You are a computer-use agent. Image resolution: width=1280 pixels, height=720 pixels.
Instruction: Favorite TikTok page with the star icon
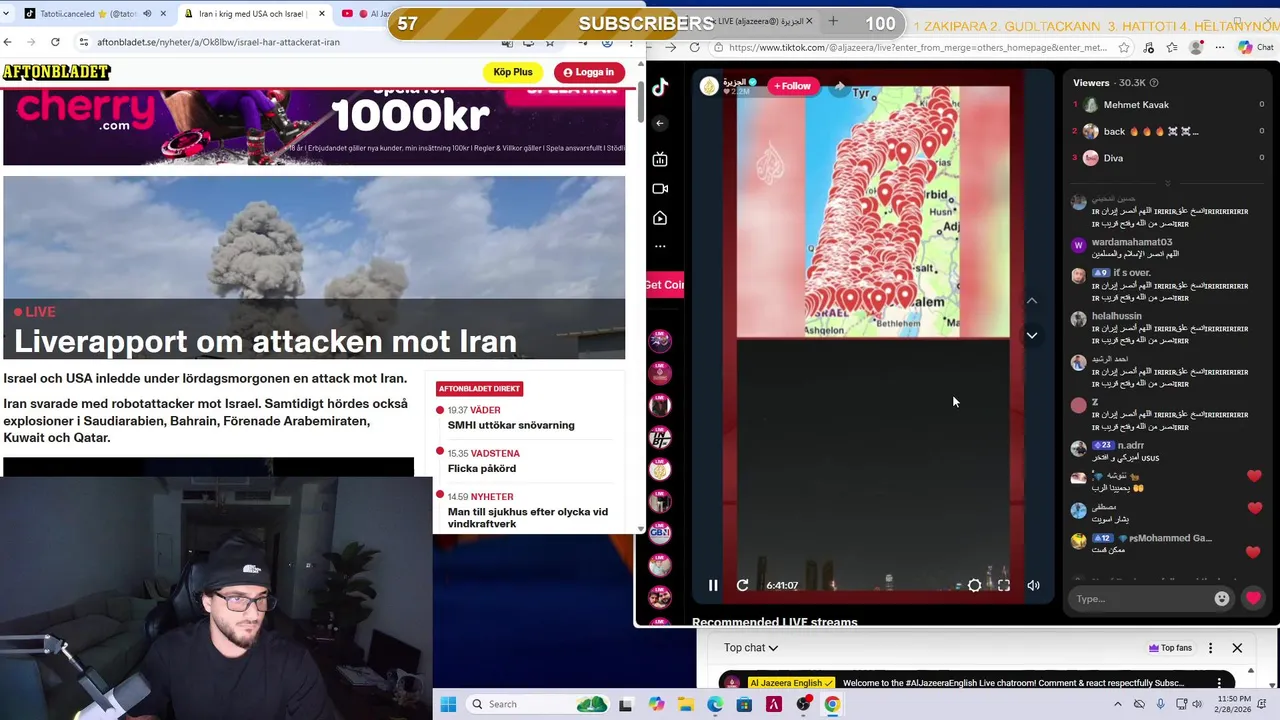[1125, 47]
